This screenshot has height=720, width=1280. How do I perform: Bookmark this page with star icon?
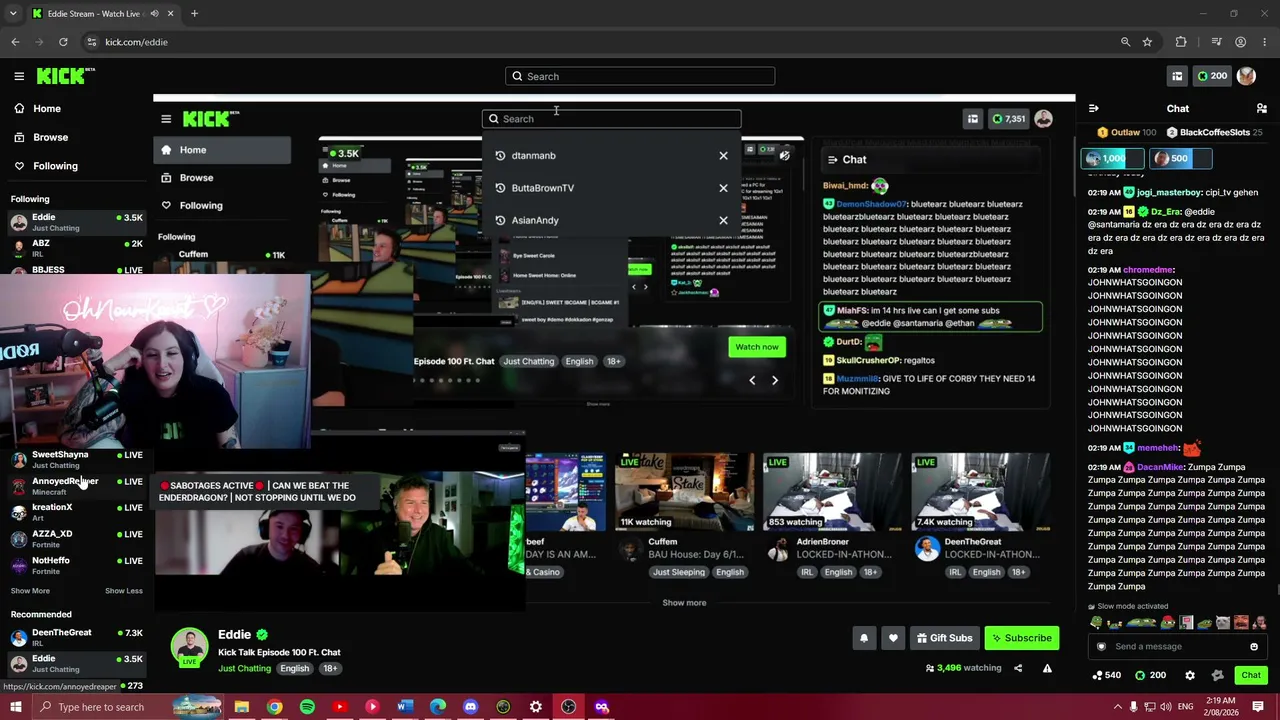pos(1147,42)
